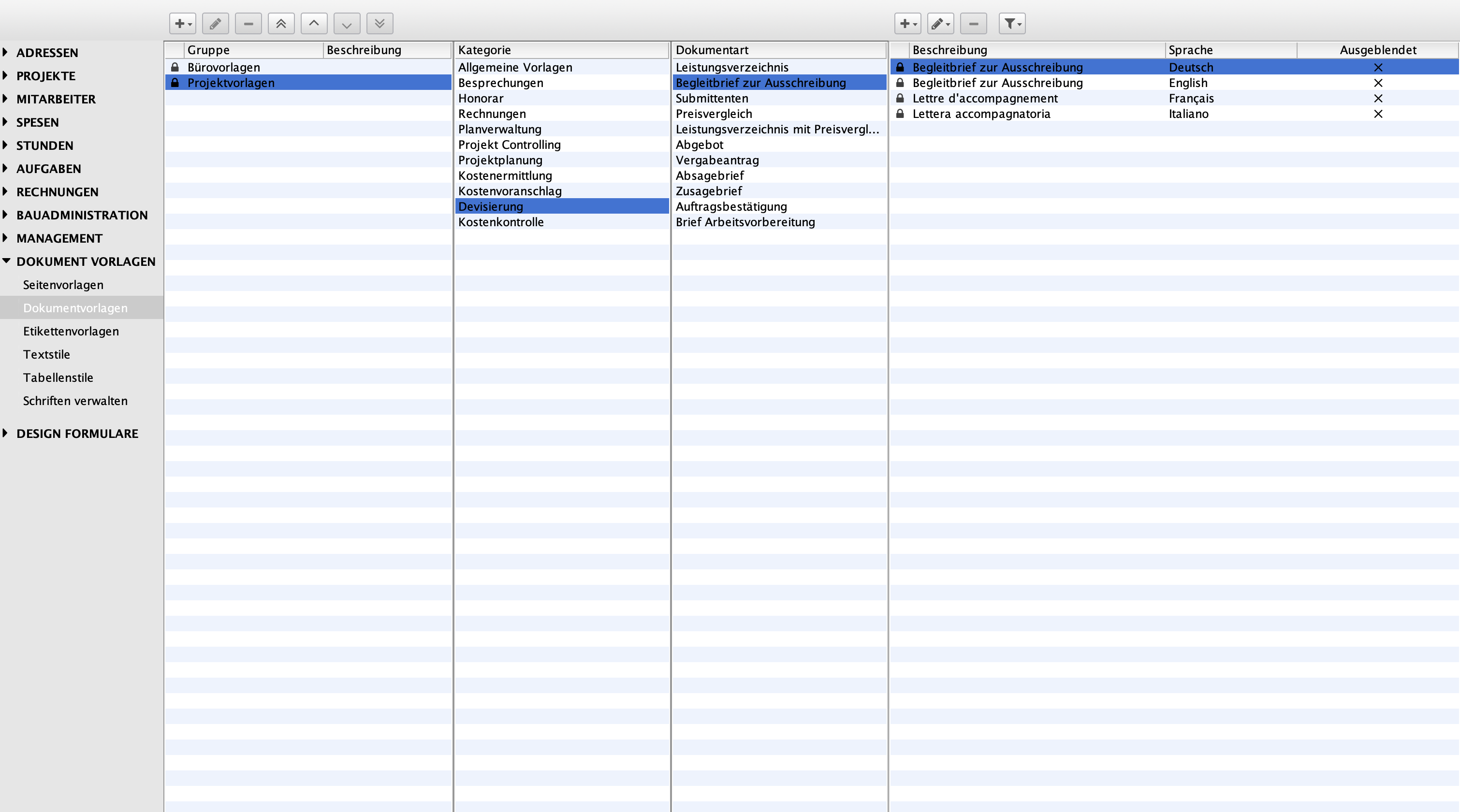
Task: Click the remove minus button in left toolbar
Action: [248, 24]
